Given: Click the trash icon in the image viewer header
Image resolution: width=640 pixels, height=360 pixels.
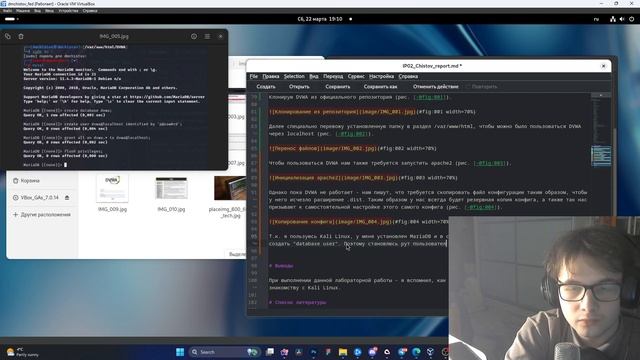Looking at the screenshot, I should click(21, 36).
